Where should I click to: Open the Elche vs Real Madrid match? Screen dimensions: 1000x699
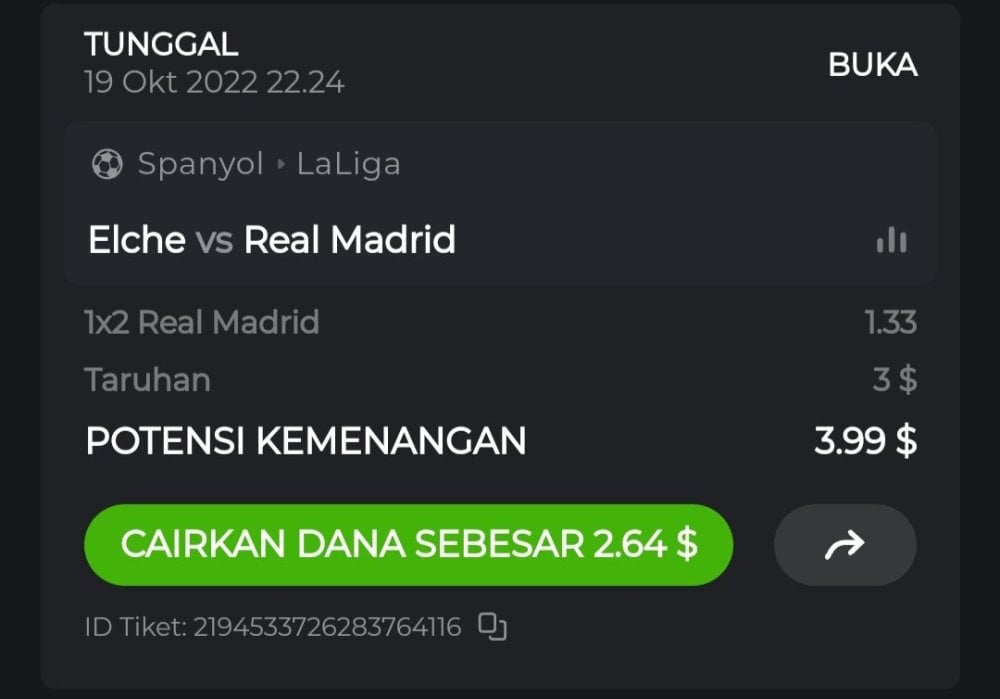(x=272, y=240)
